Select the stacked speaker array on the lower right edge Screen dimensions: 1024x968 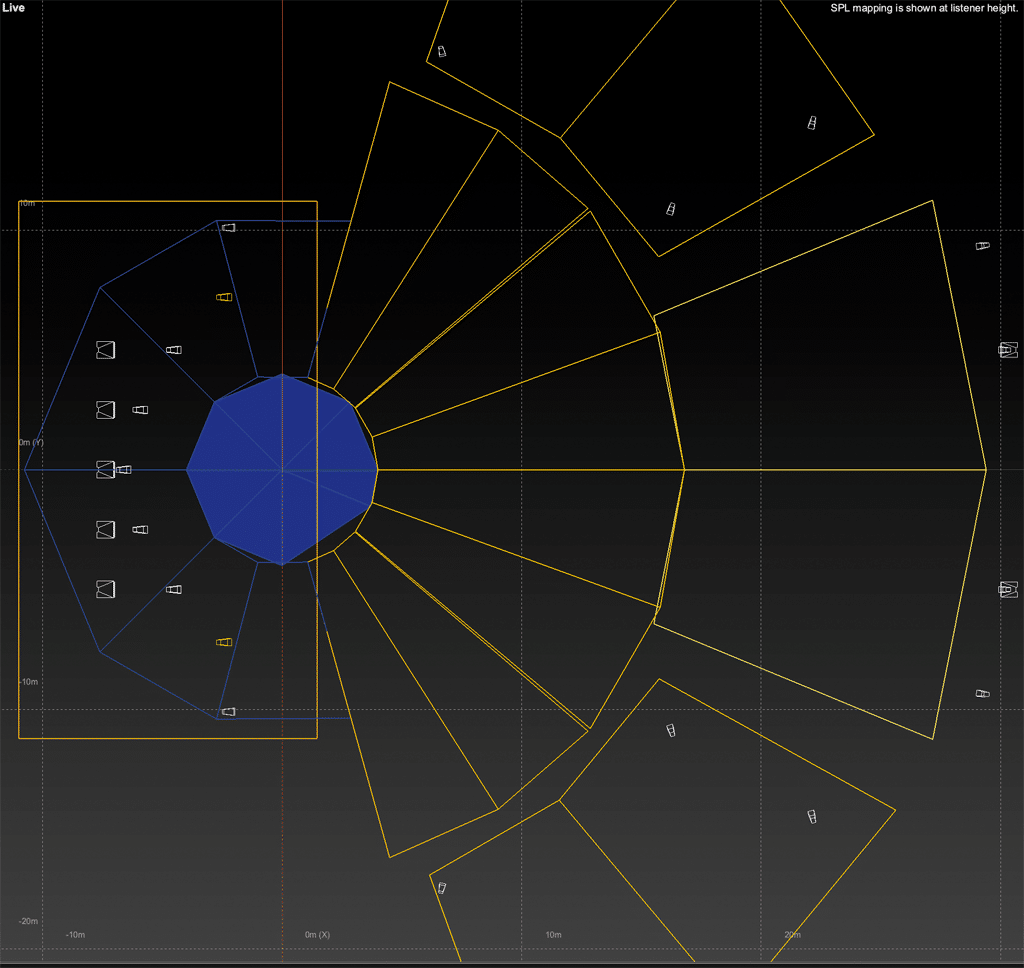click(1008, 590)
